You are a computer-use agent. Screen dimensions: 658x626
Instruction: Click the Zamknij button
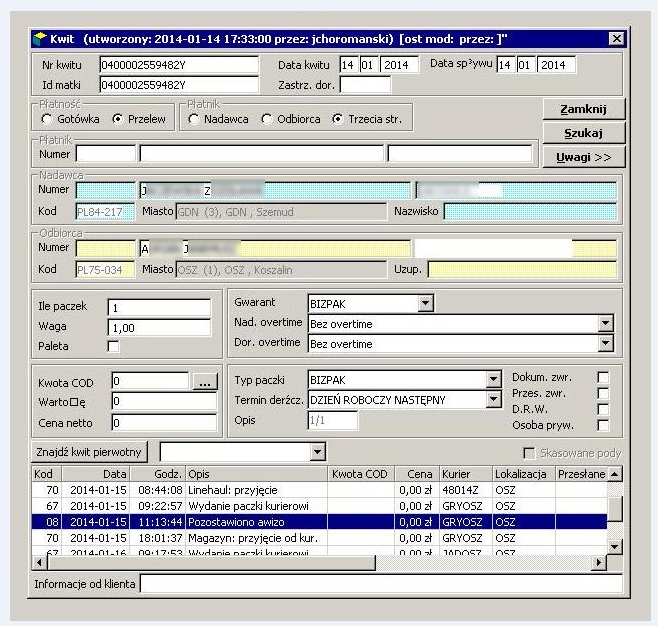584,109
